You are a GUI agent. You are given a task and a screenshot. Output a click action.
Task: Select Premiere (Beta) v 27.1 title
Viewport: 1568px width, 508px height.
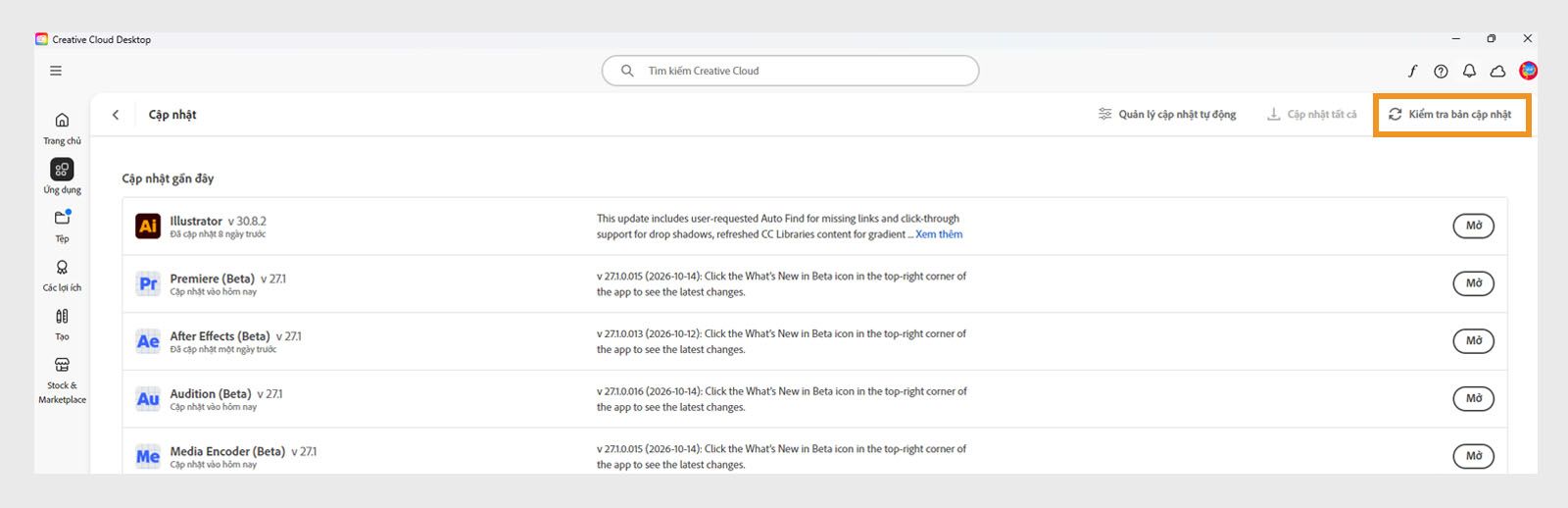(x=228, y=279)
